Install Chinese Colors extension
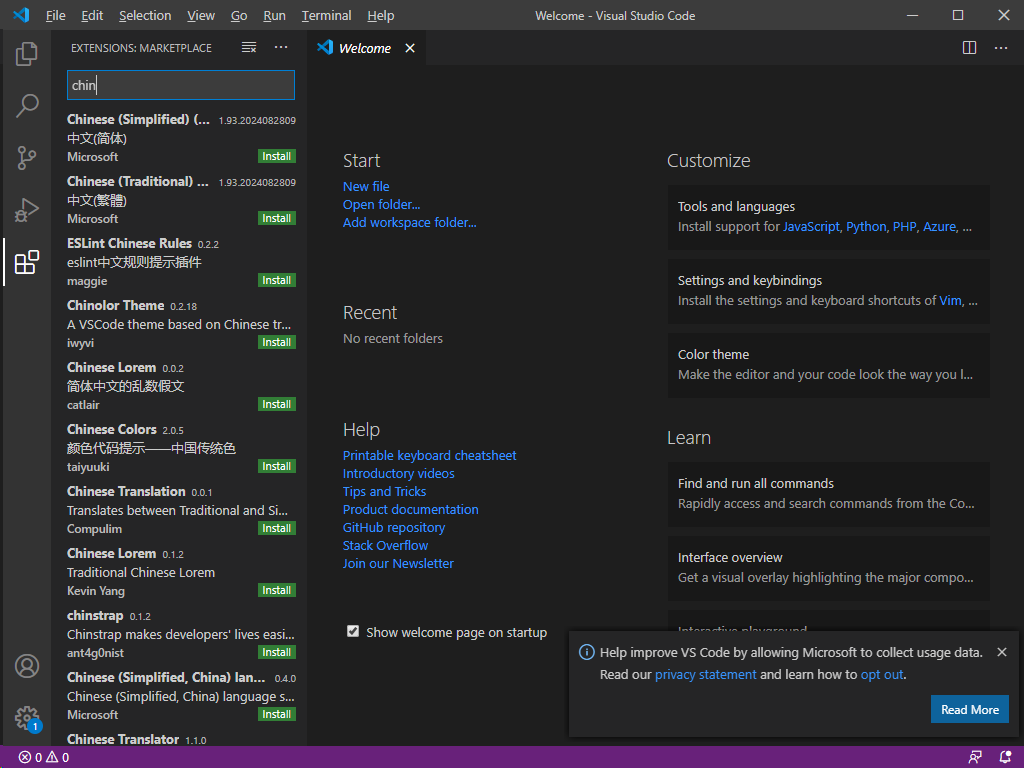Screen dimensions: 1024x768 277,466
